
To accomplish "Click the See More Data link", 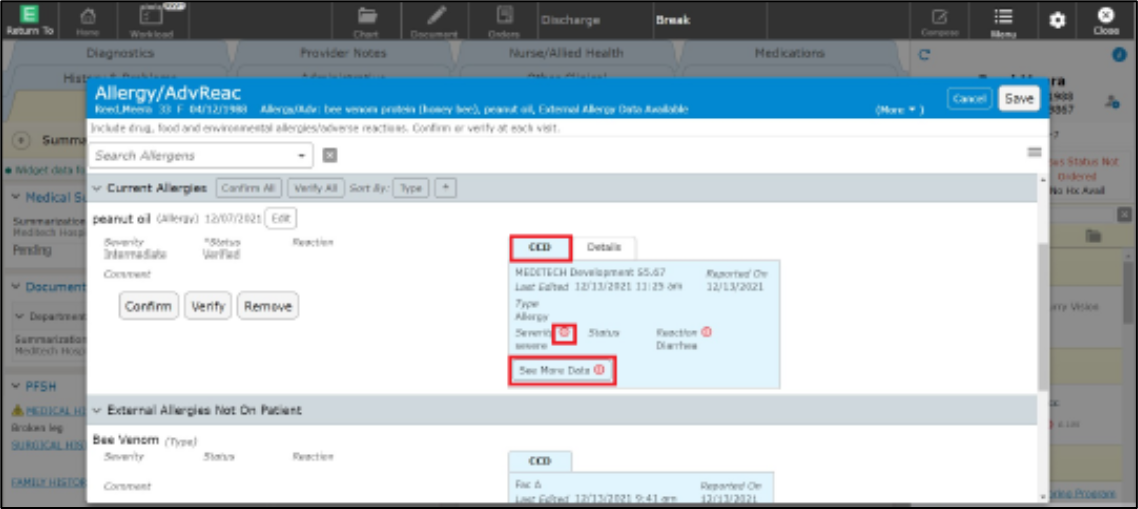I will 561,370.
